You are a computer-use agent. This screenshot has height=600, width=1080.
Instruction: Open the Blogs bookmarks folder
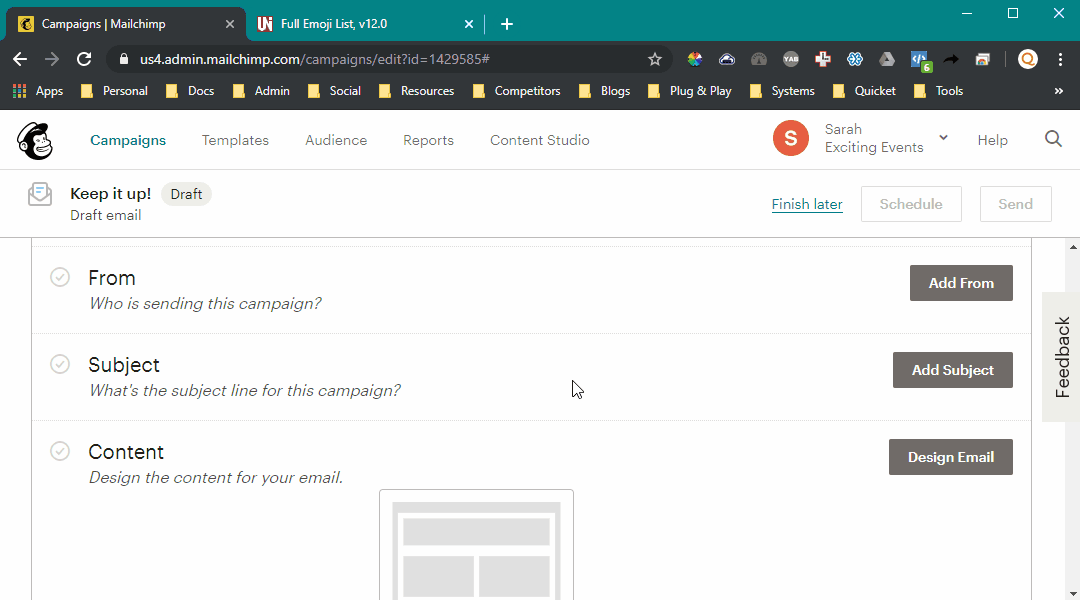(x=604, y=91)
